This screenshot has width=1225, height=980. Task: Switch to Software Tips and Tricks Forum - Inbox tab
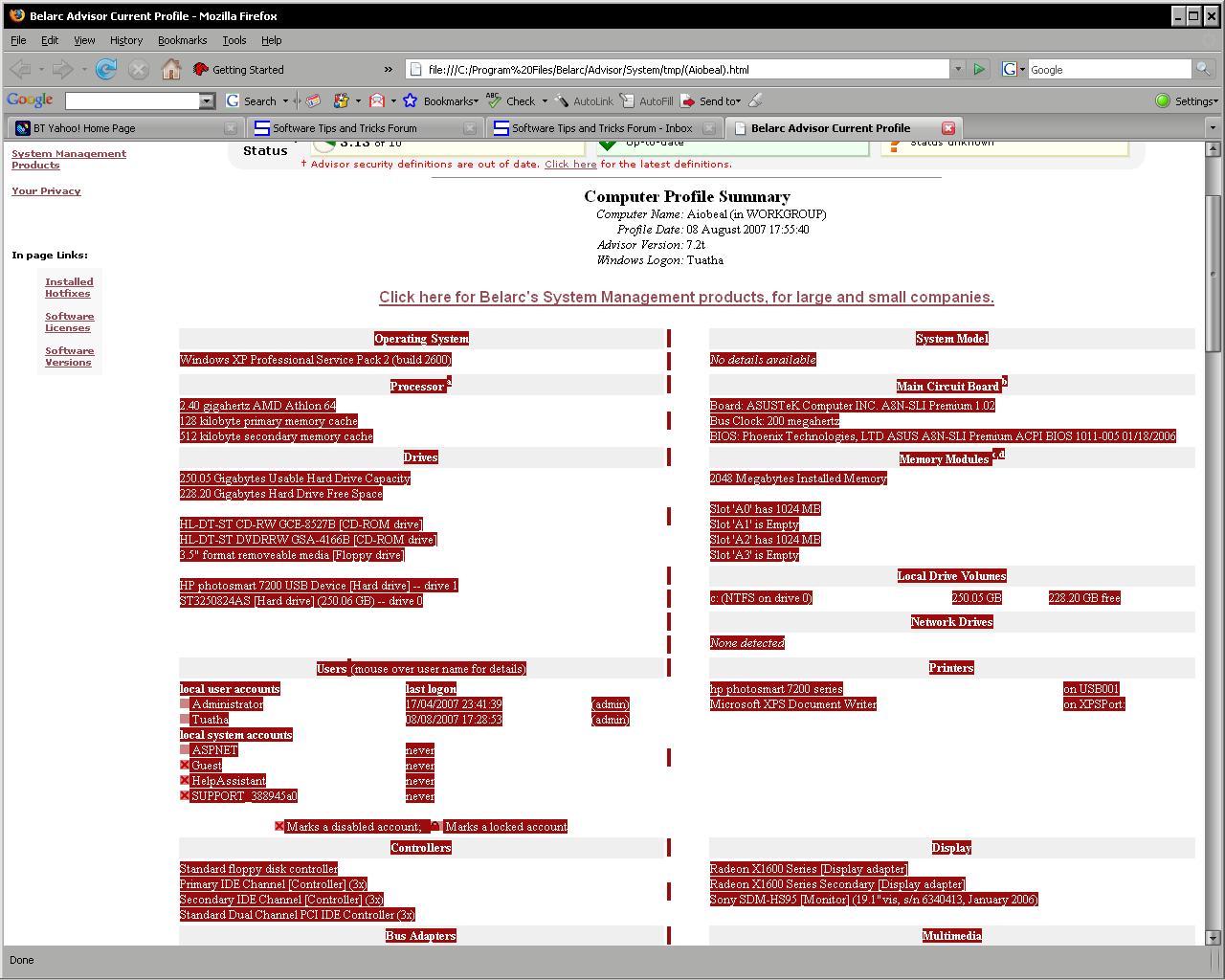(x=603, y=128)
